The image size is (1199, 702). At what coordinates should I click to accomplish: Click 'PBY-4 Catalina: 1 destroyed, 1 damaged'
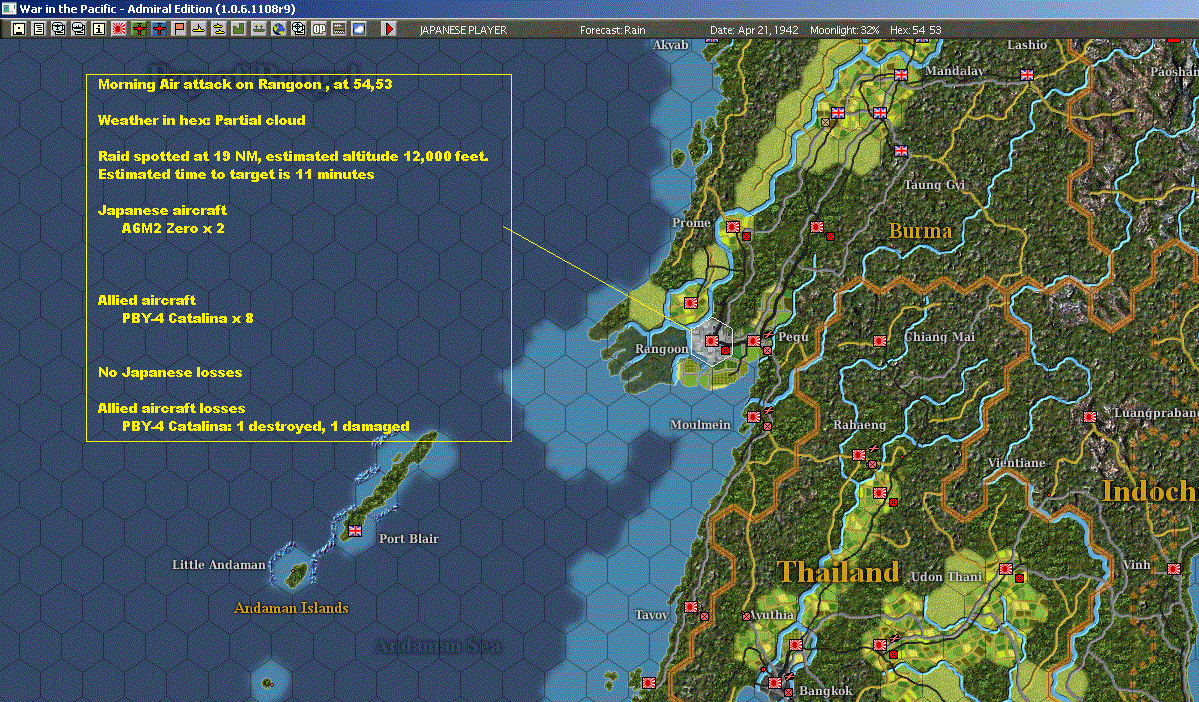(265, 426)
